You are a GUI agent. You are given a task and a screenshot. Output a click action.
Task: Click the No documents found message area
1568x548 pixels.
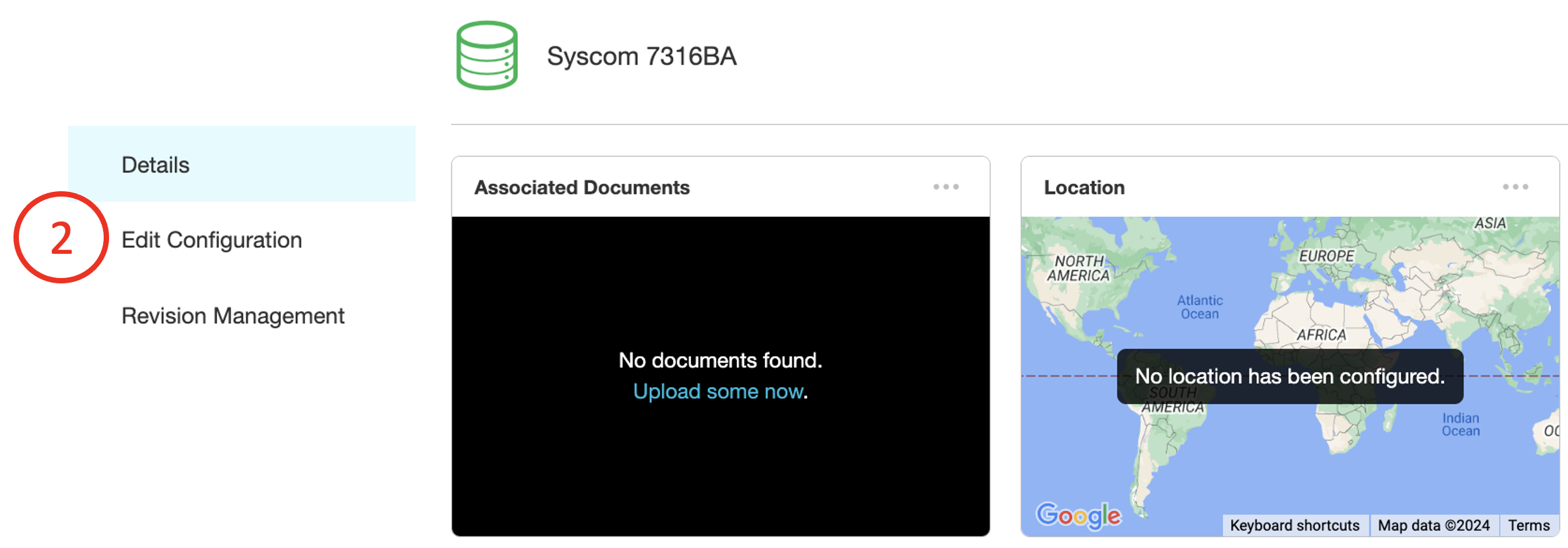point(720,360)
